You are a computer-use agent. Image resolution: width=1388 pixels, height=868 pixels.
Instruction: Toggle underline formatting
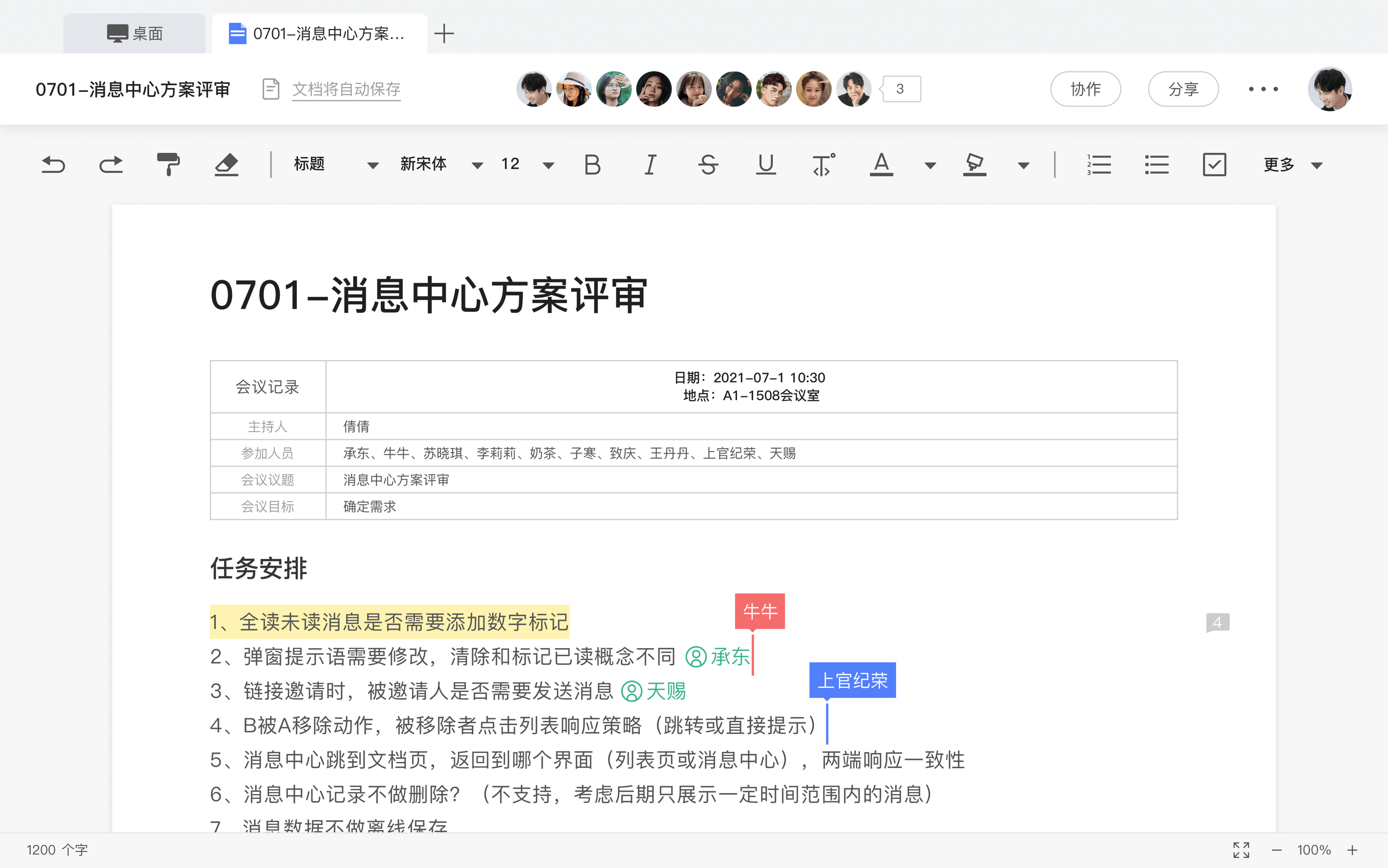click(x=766, y=165)
